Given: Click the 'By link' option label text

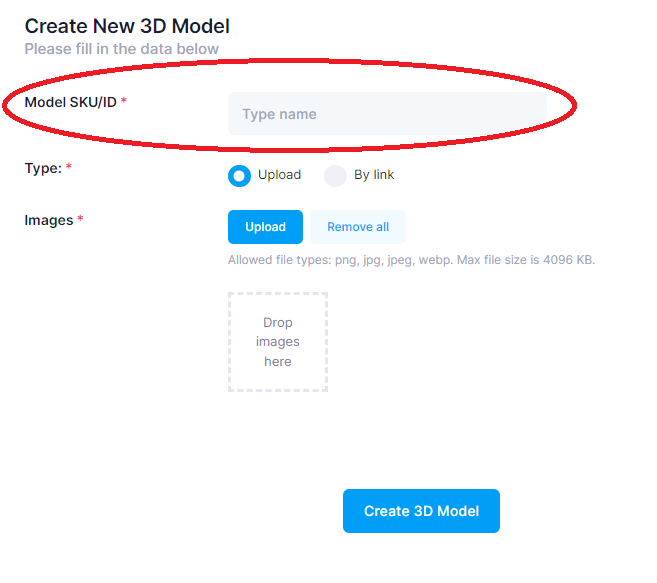Looking at the screenshot, I should click(374, 175).
